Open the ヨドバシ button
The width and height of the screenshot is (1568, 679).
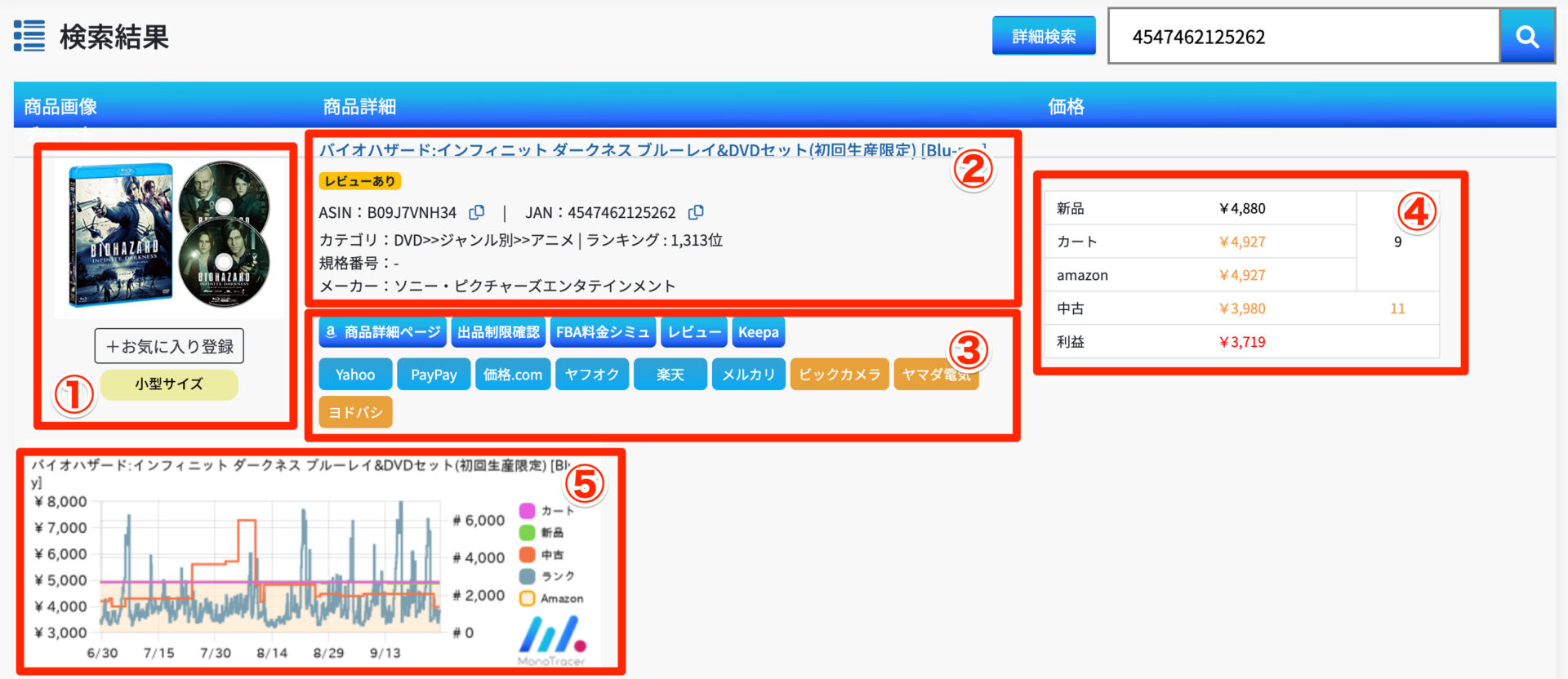pyautogui.click(x=355, y=412)
